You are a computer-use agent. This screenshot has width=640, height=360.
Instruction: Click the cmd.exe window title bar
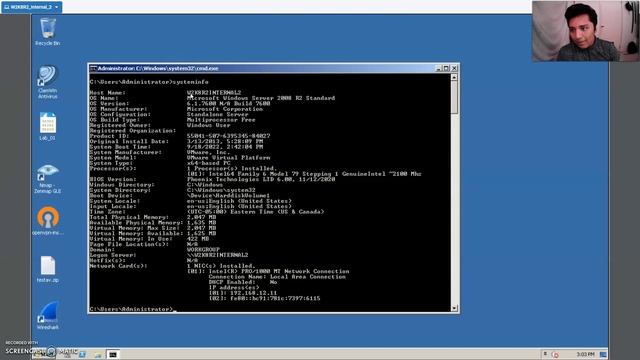tap(261, 68)
